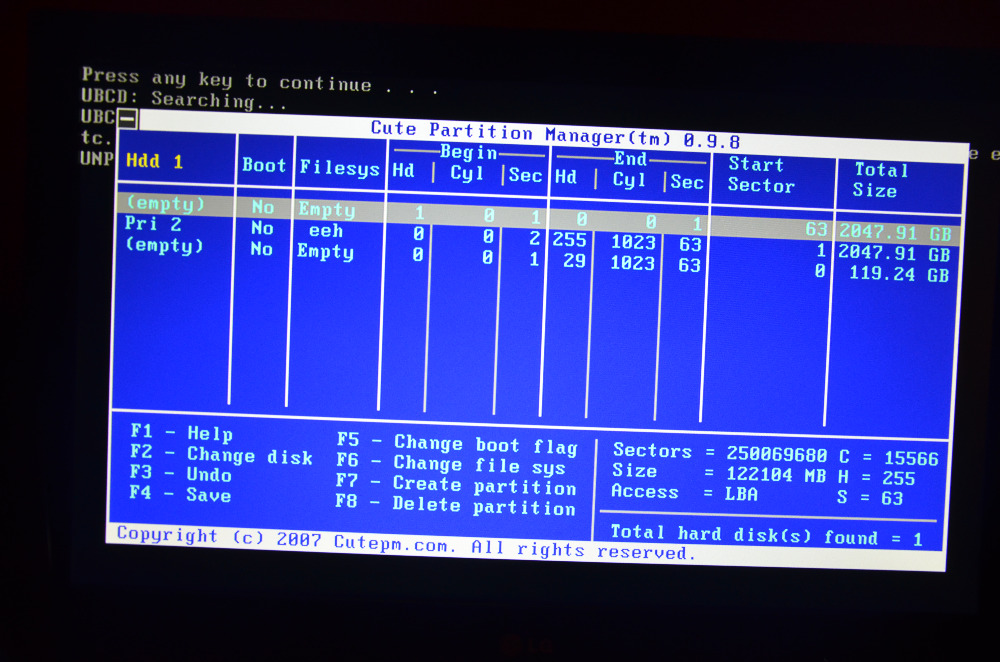The image size is (1000, 662).
Task: Click the "Total Size" column header
Action: point(880,180)
